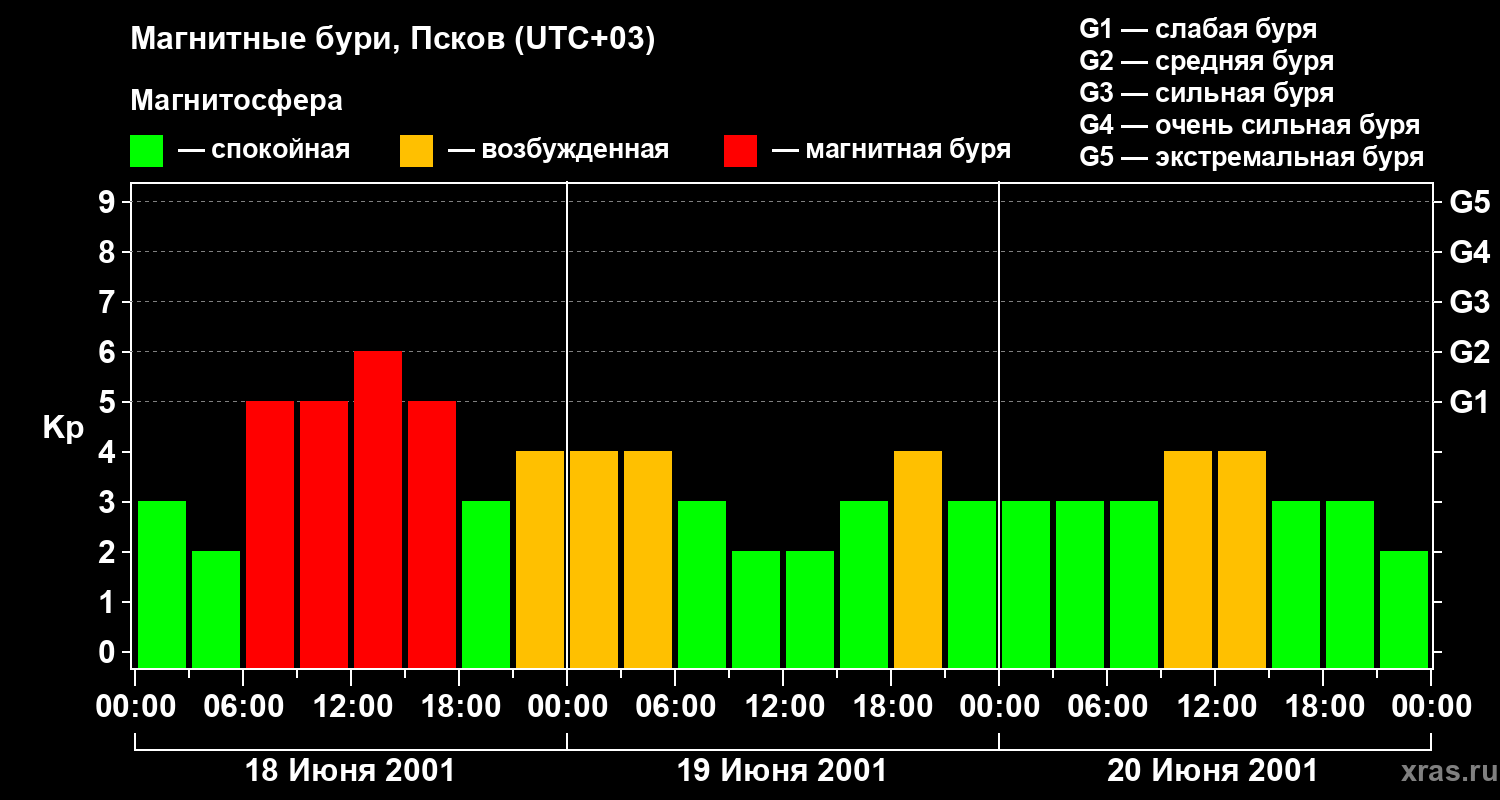Select the 'G1 — слабая буря' legend line

[x=1198, y=29]
